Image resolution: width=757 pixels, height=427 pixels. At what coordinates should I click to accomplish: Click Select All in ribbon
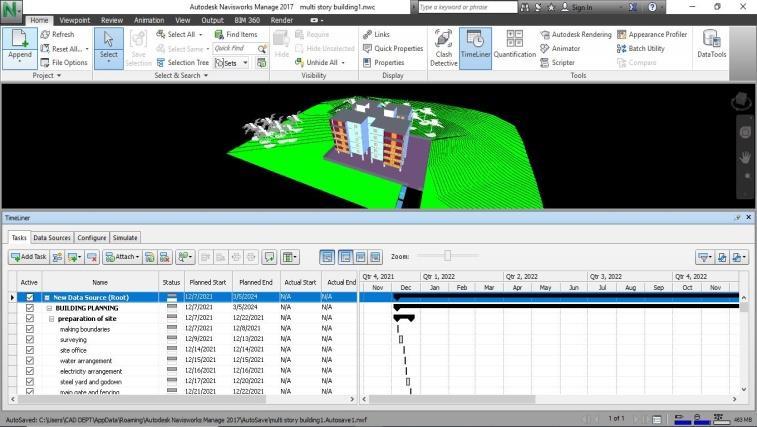[x=179, y=34]
